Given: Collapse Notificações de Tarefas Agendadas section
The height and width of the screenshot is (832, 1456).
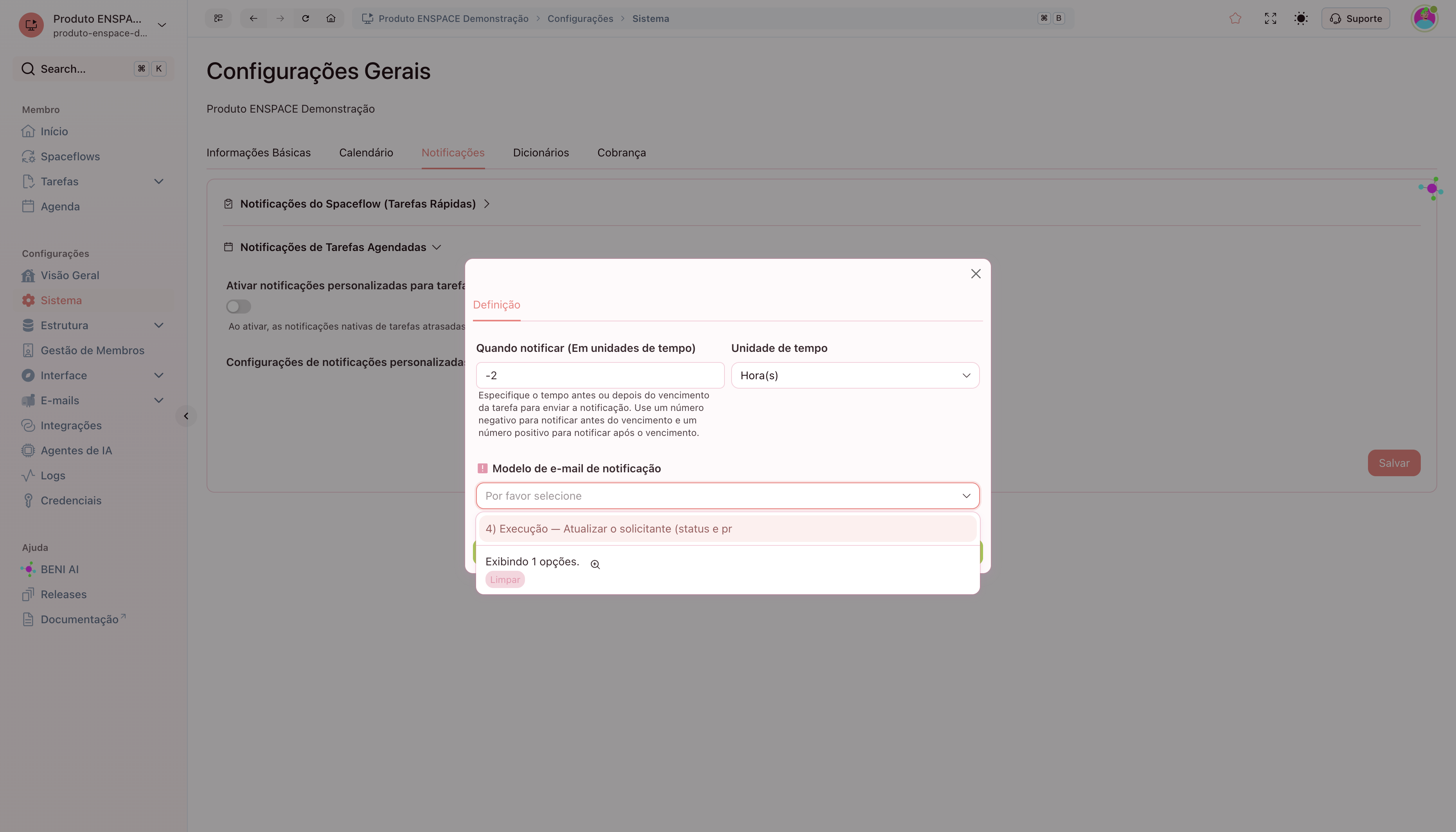Looking at the screenshot, I should coord(333,247).
